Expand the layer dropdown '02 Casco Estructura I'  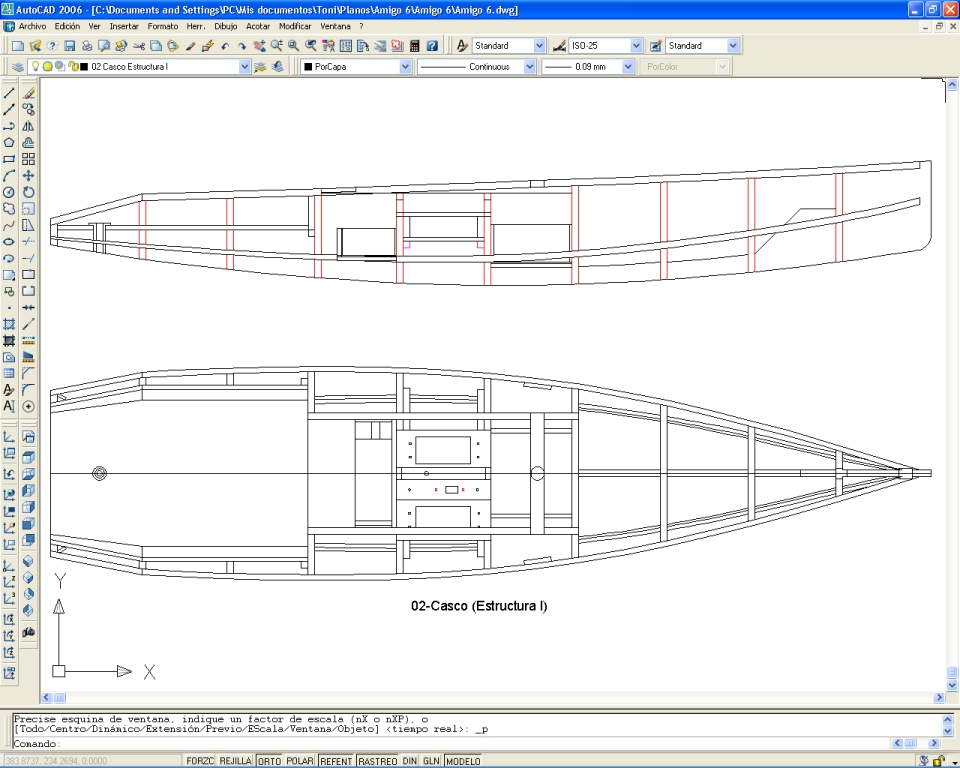245,67
